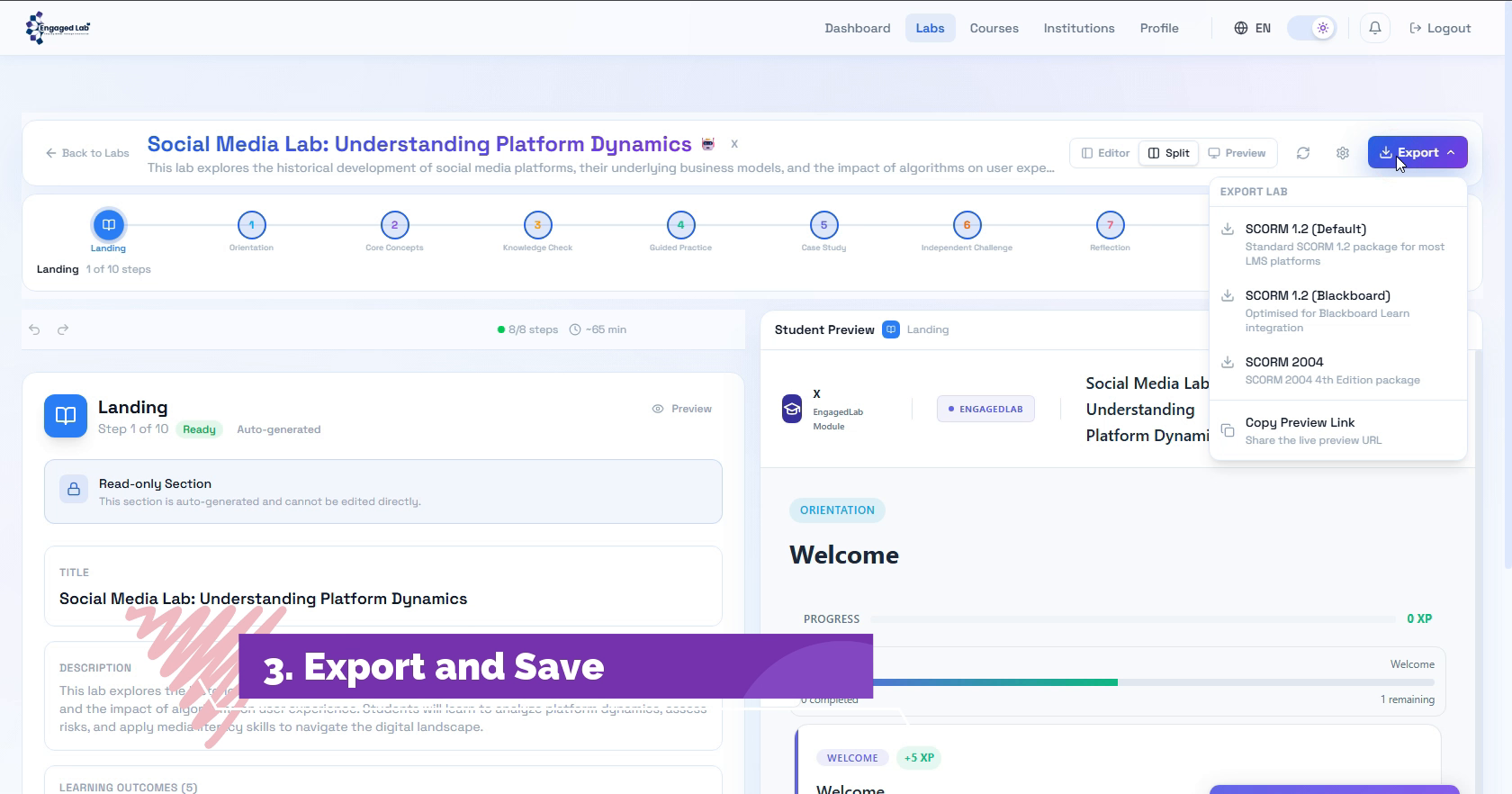The image size is (1512, 794).
Task: Click the refresh icon beside Preview
Action: (1302, 153)
